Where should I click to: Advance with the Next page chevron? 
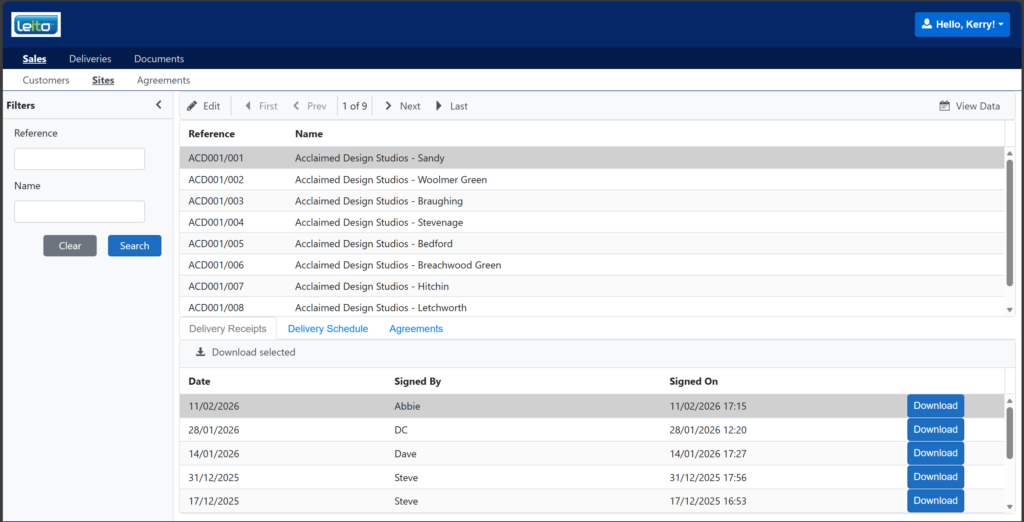coord(388,106)
